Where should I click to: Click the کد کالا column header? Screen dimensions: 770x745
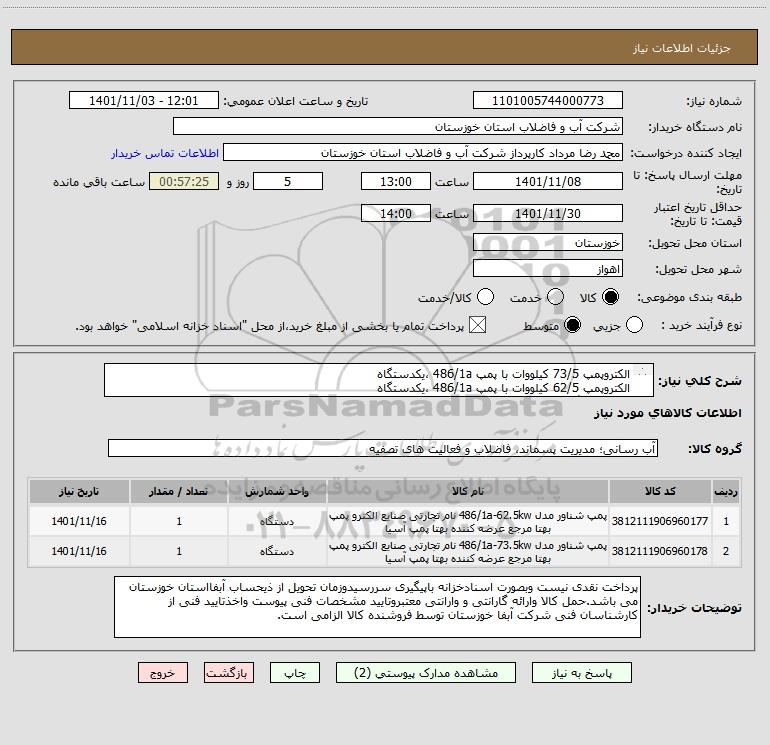(x=660, y=491)
